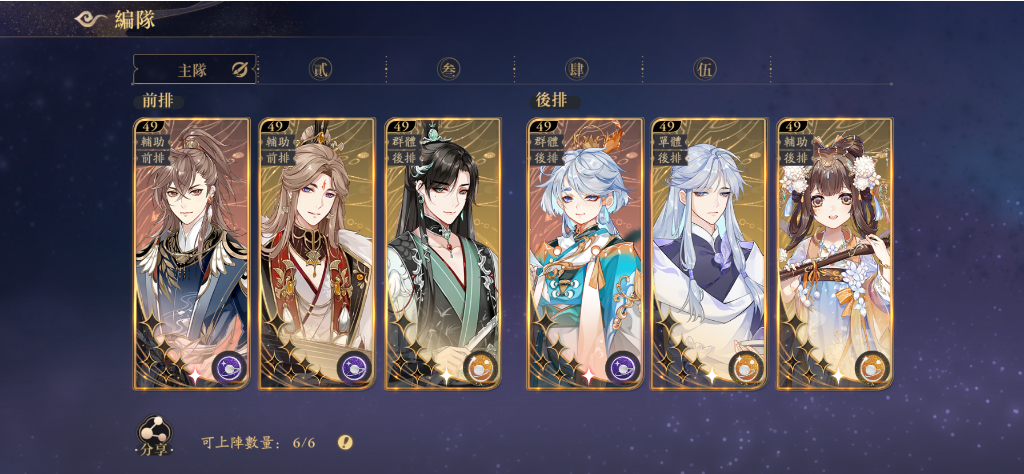
Task: Open the yellow exclamation info icon
Action: (345, 443)
